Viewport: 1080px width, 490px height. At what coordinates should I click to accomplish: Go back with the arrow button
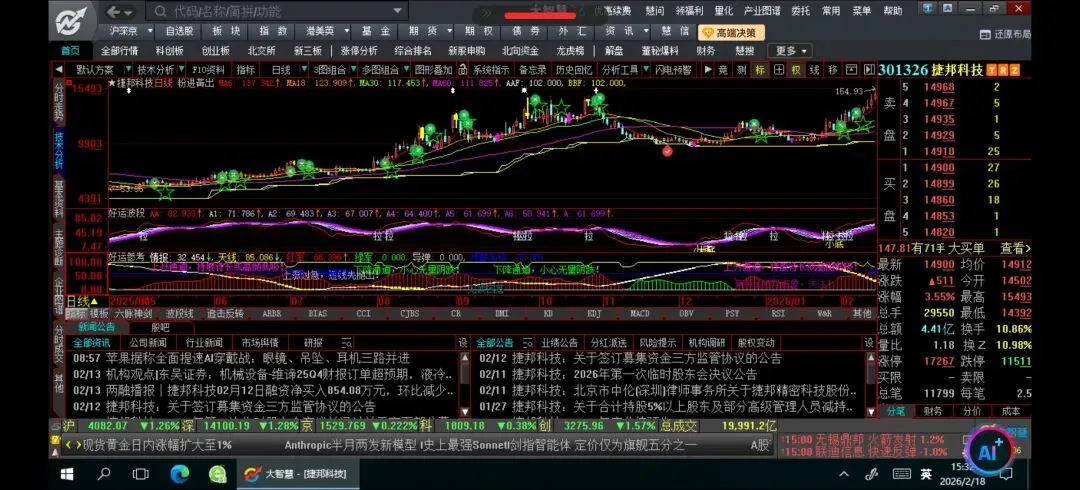pyautogui.click(x=113, y=12)
